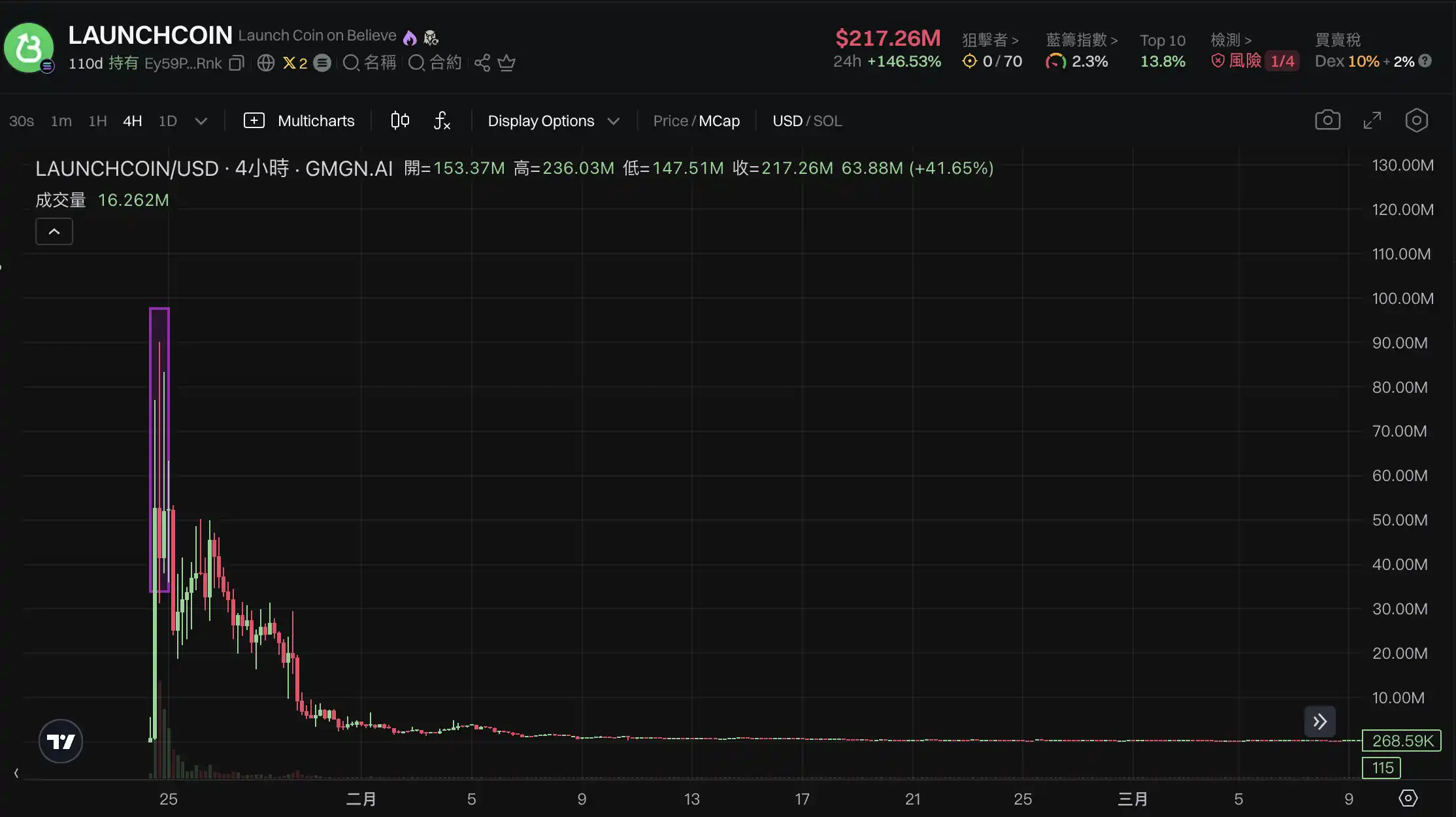Toggle the 4H timeframe selection
The image size is (1456, 817).
tap(131, 120)
